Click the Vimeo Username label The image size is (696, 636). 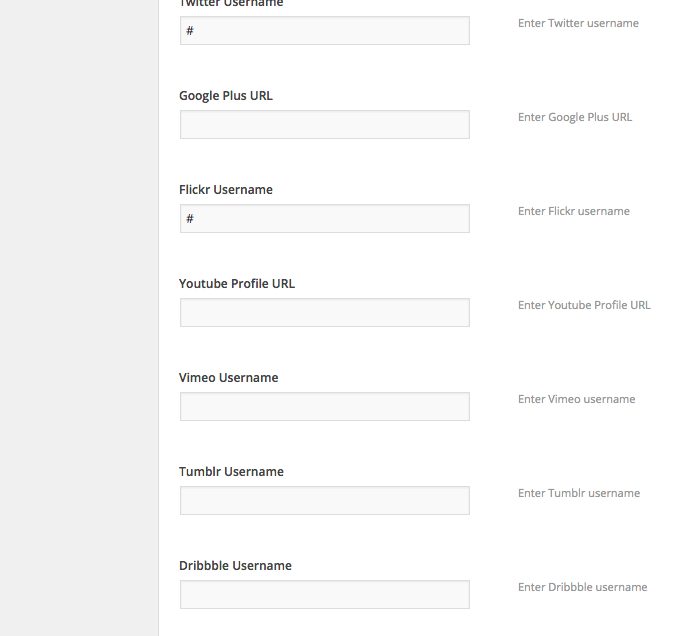pos(228,378)
